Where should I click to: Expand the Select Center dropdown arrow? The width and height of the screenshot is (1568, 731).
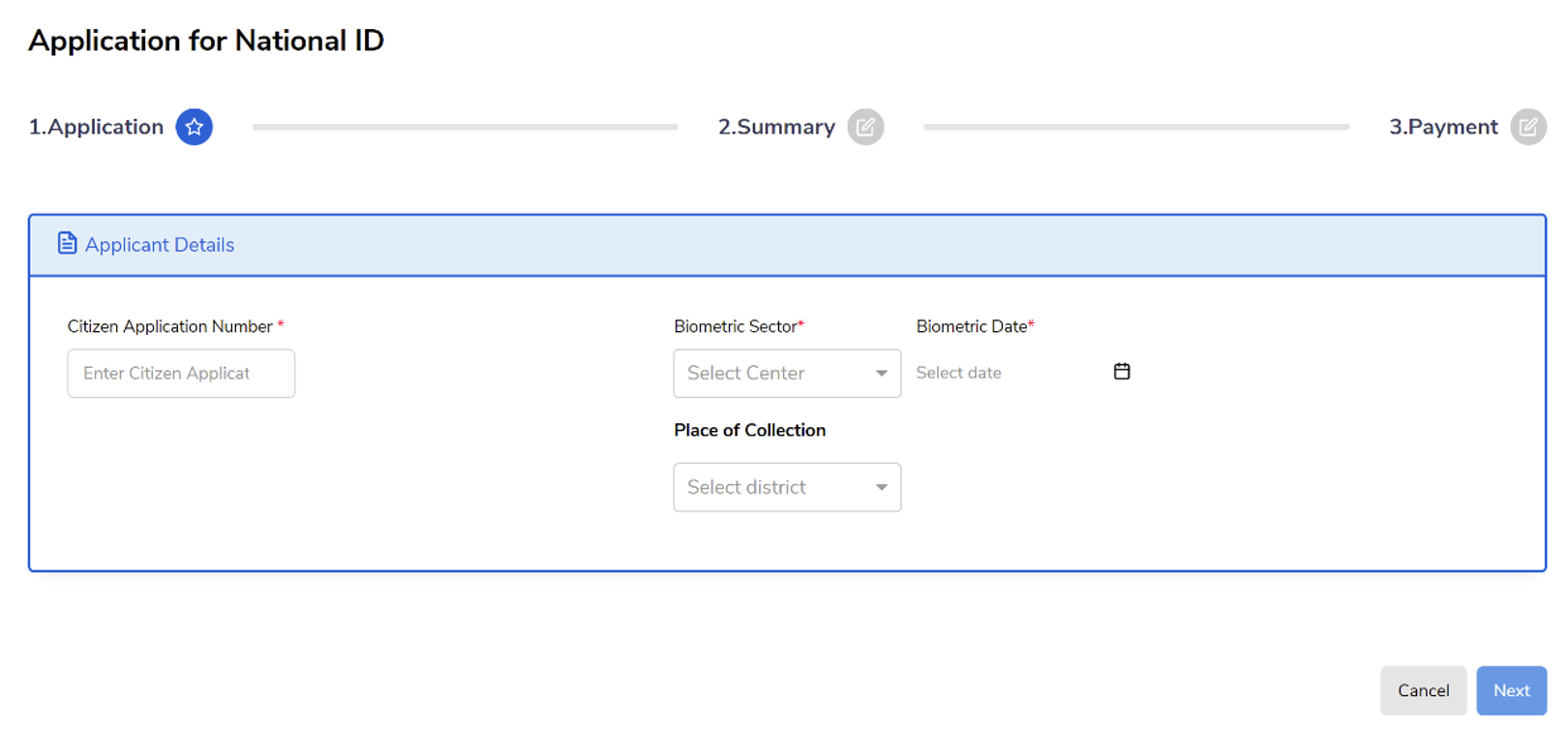(881, 374)
